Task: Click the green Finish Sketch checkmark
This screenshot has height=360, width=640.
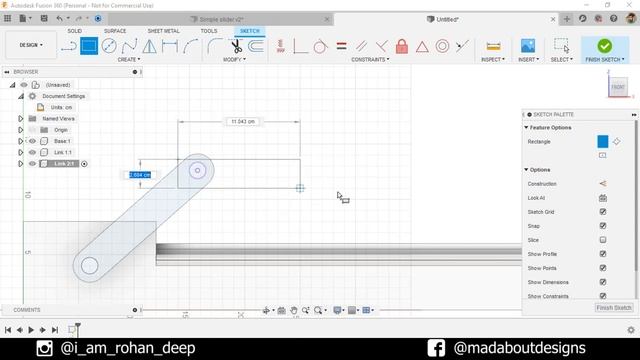Action: 604,46
